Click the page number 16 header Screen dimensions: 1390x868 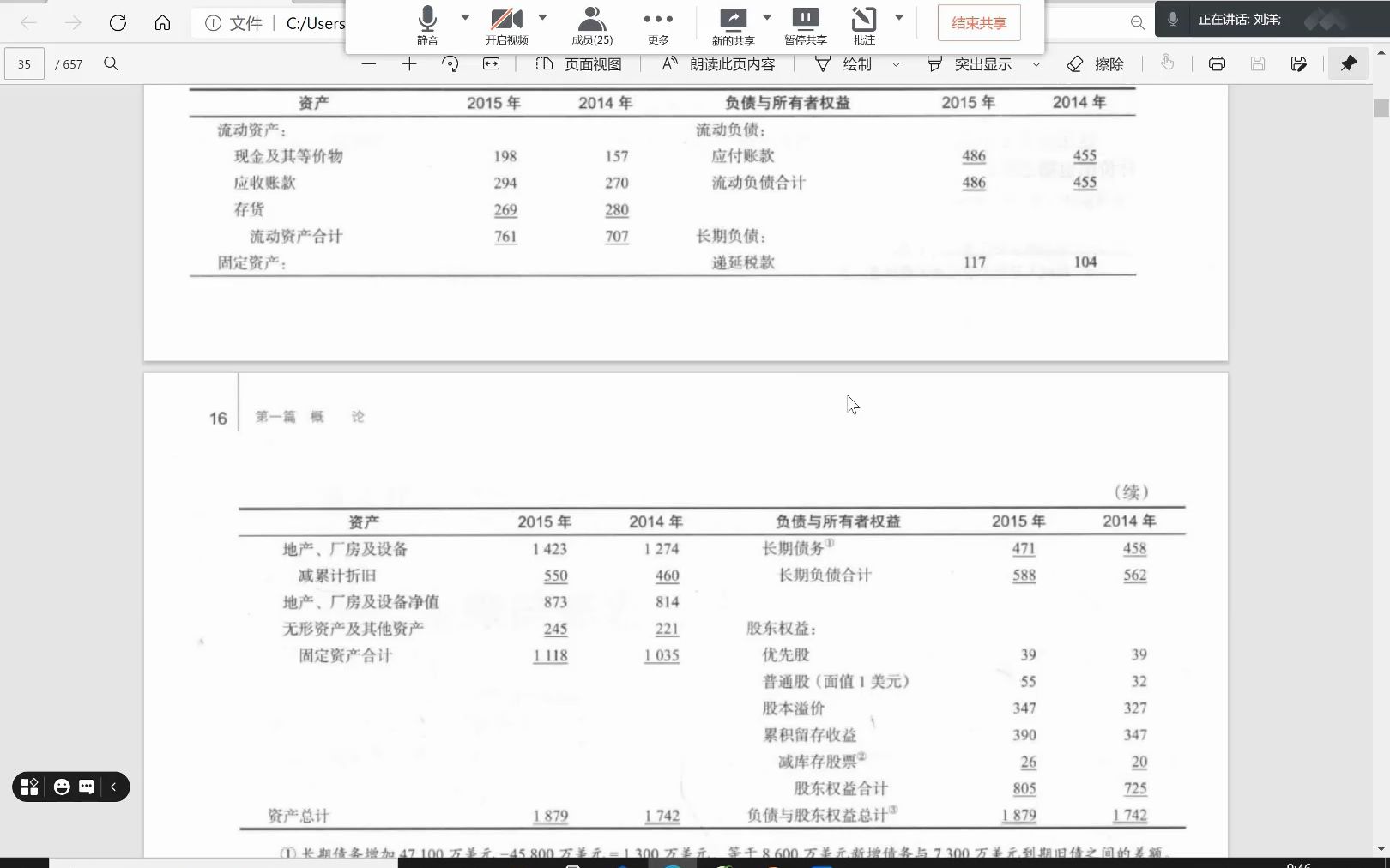click(218, 419)
